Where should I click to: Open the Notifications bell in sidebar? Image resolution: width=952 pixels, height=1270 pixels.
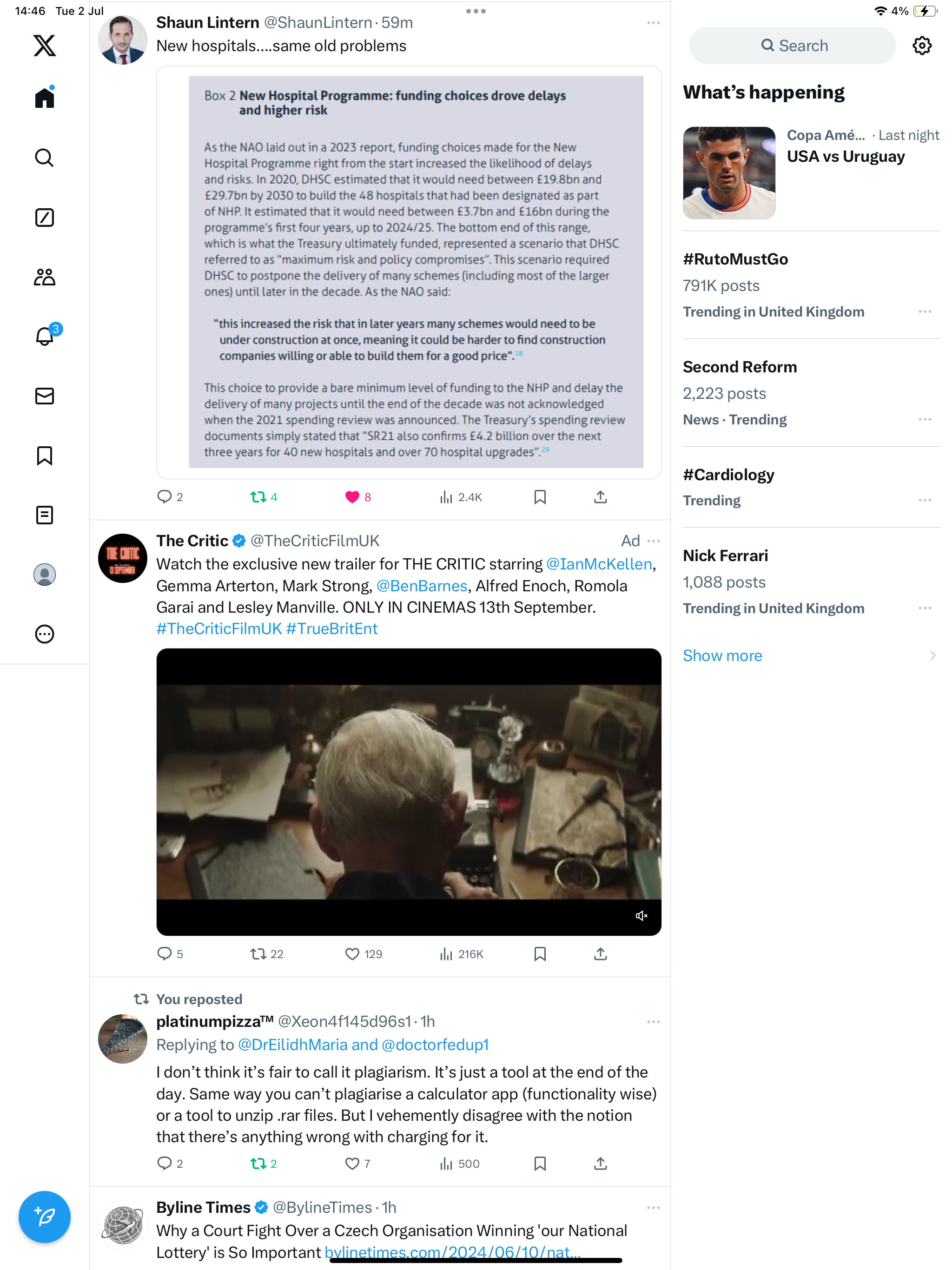[x=45, y=336]
